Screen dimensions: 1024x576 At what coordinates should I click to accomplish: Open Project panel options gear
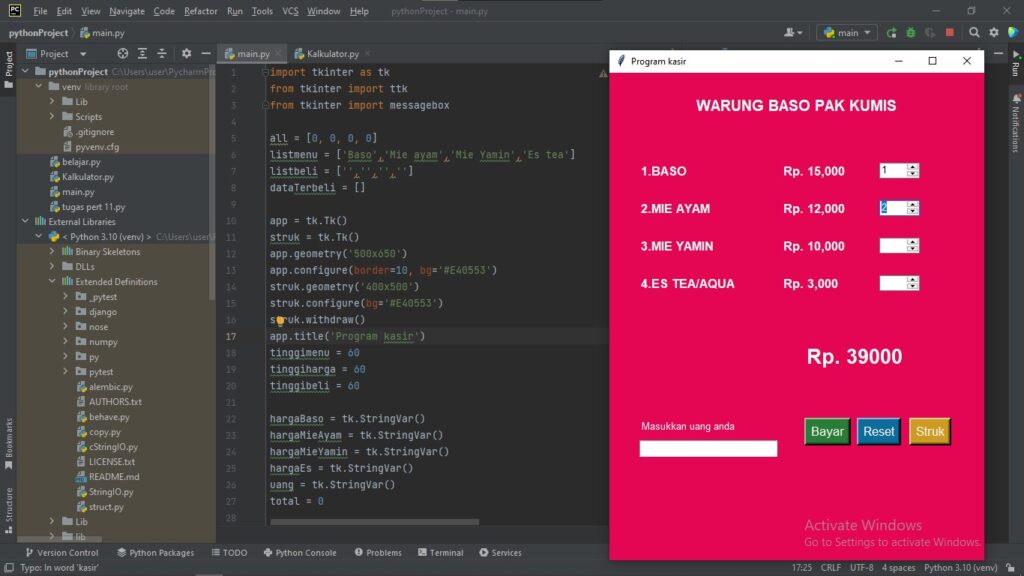click(x=186, y=54)
